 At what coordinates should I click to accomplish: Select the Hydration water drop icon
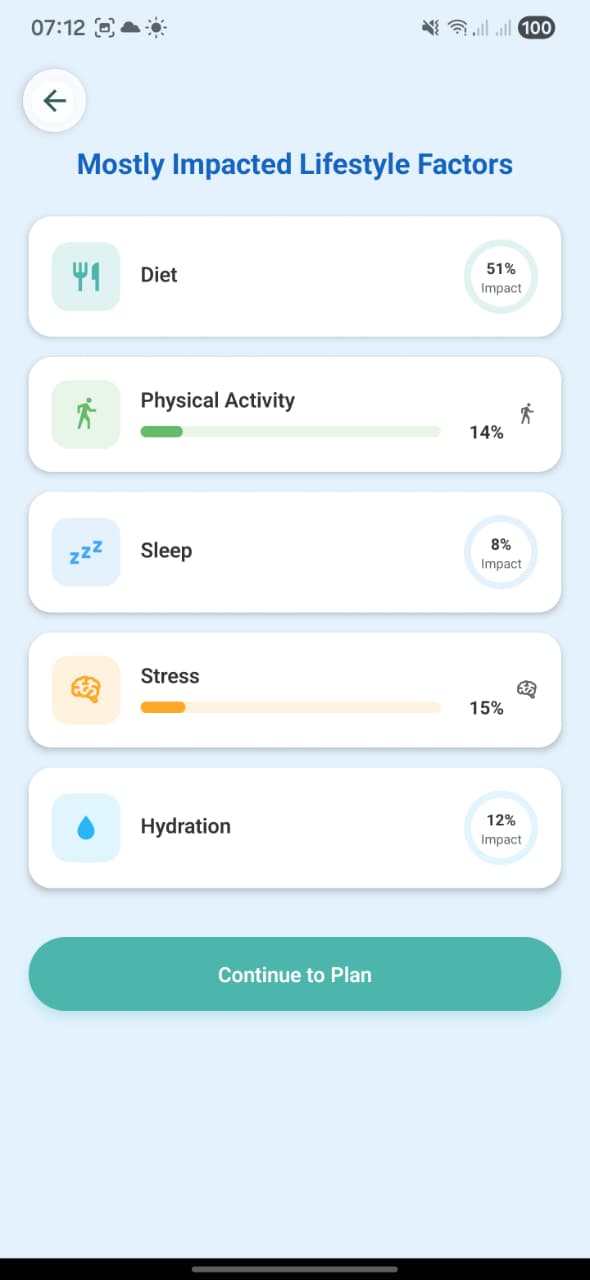click(x=85, y=827)
